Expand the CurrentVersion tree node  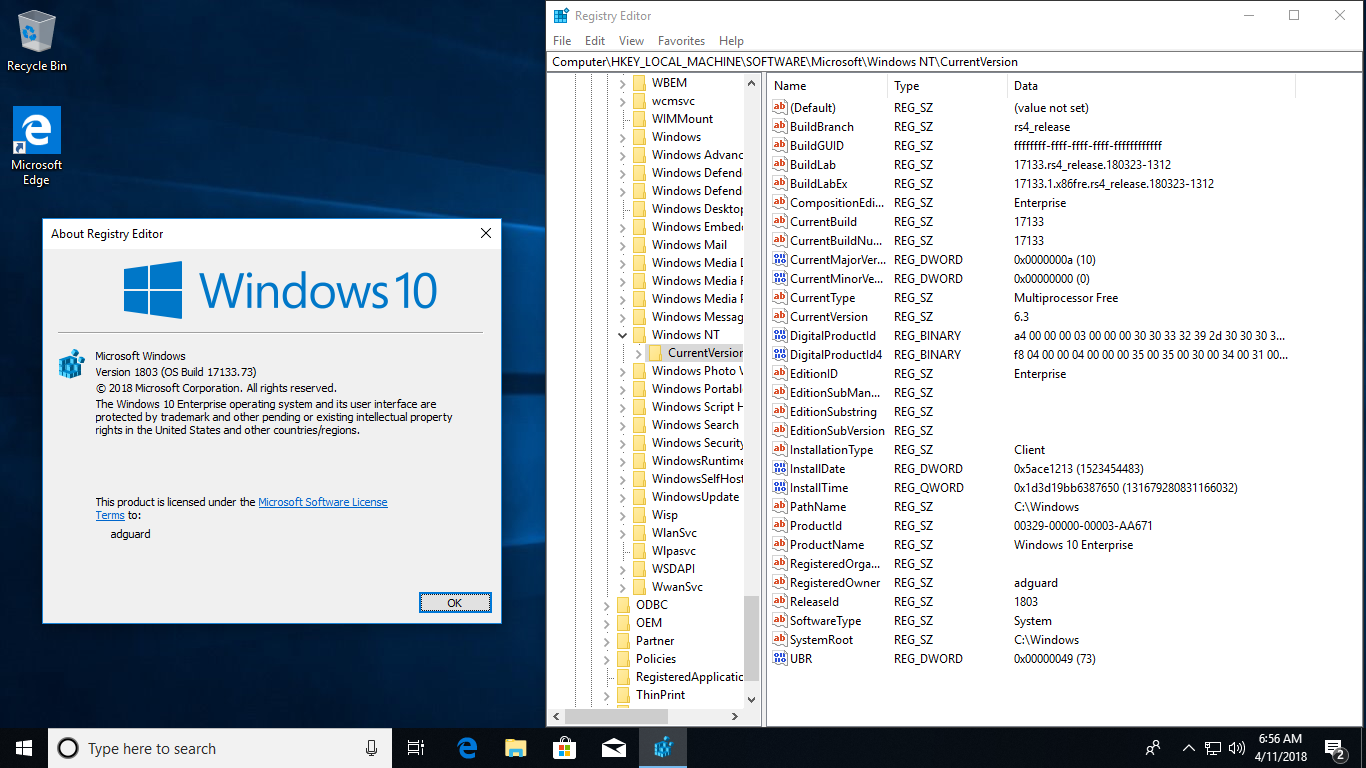point(639,353)
